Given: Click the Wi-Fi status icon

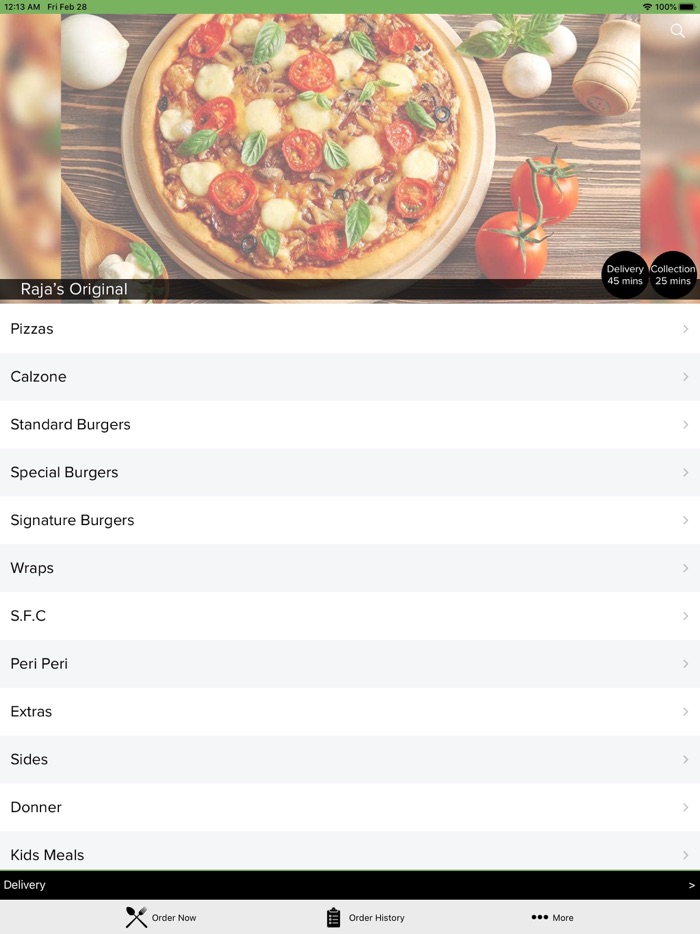Looking at the screenshot, I should click(x=647, y=7).
